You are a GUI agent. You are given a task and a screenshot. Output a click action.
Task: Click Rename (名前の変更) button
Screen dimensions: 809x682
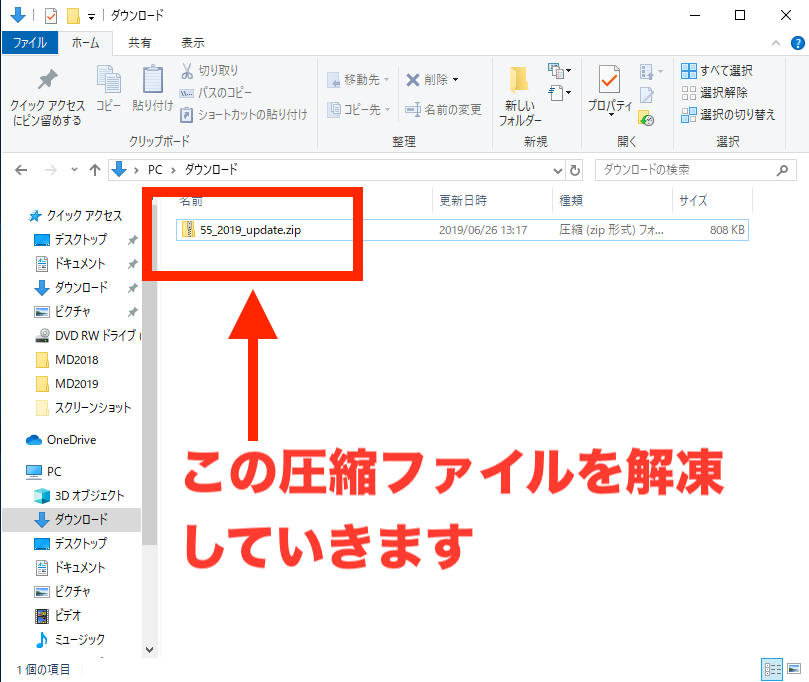click(444, 109)
